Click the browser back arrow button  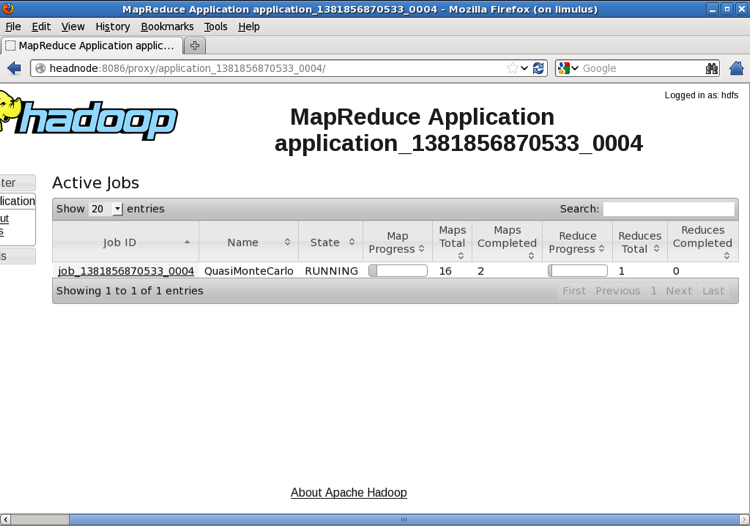(x=14, y=68)
